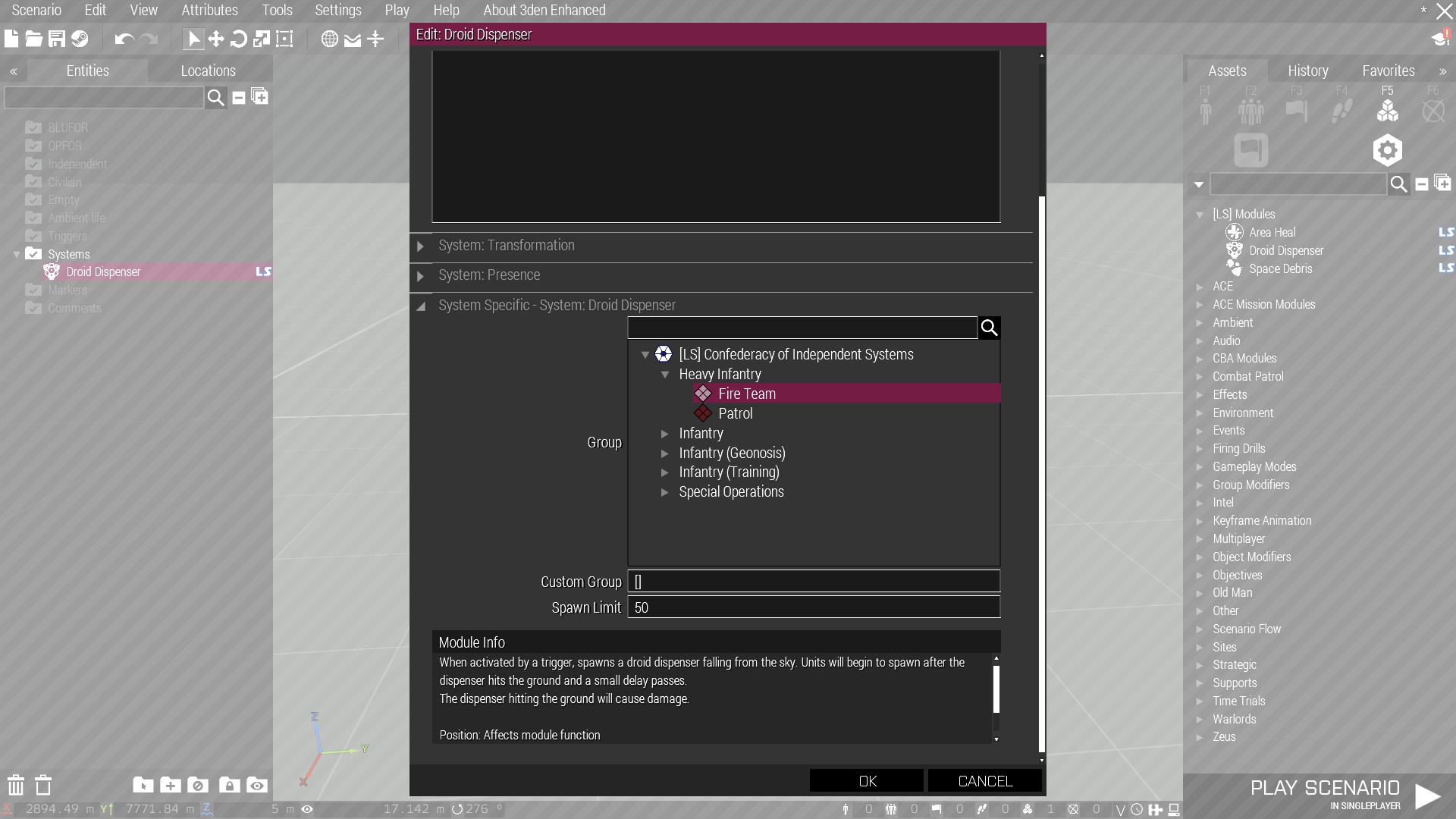Toggle the BLUFOR folder checkbox

click(x=33, y=127)
